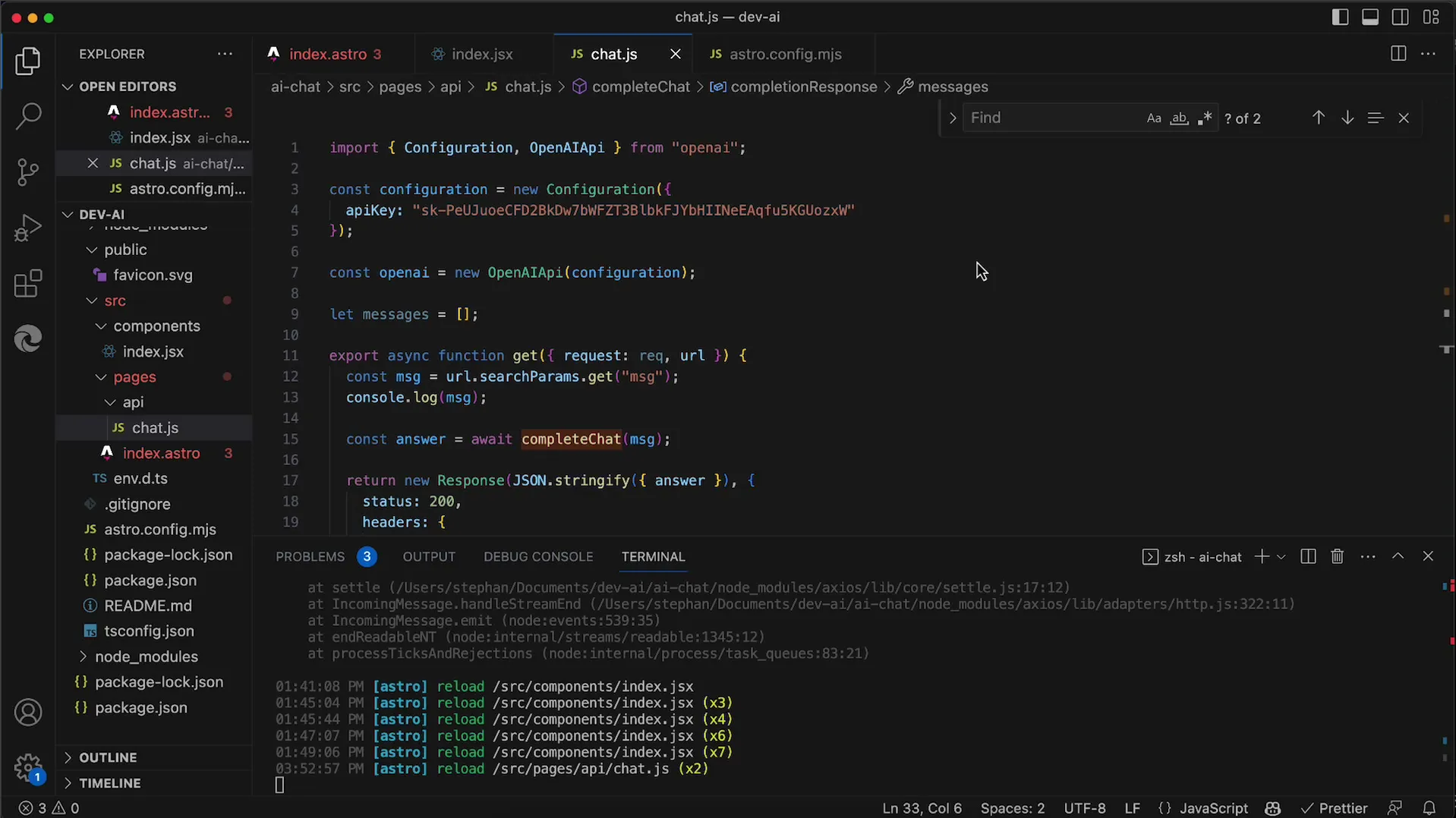Toggle Match Whole Word in Find

tap(1179, 118)
